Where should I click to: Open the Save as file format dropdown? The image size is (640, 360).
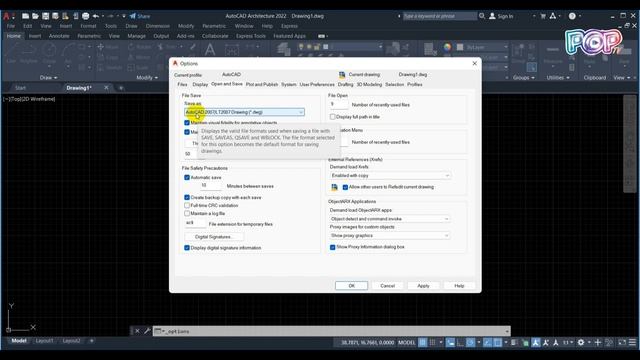(244, 112)
